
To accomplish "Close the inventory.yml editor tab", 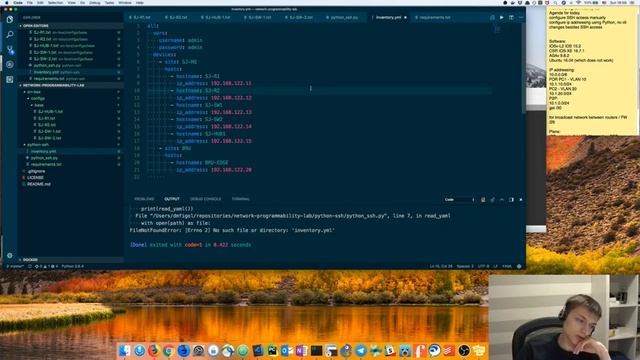I will point(405,18).
